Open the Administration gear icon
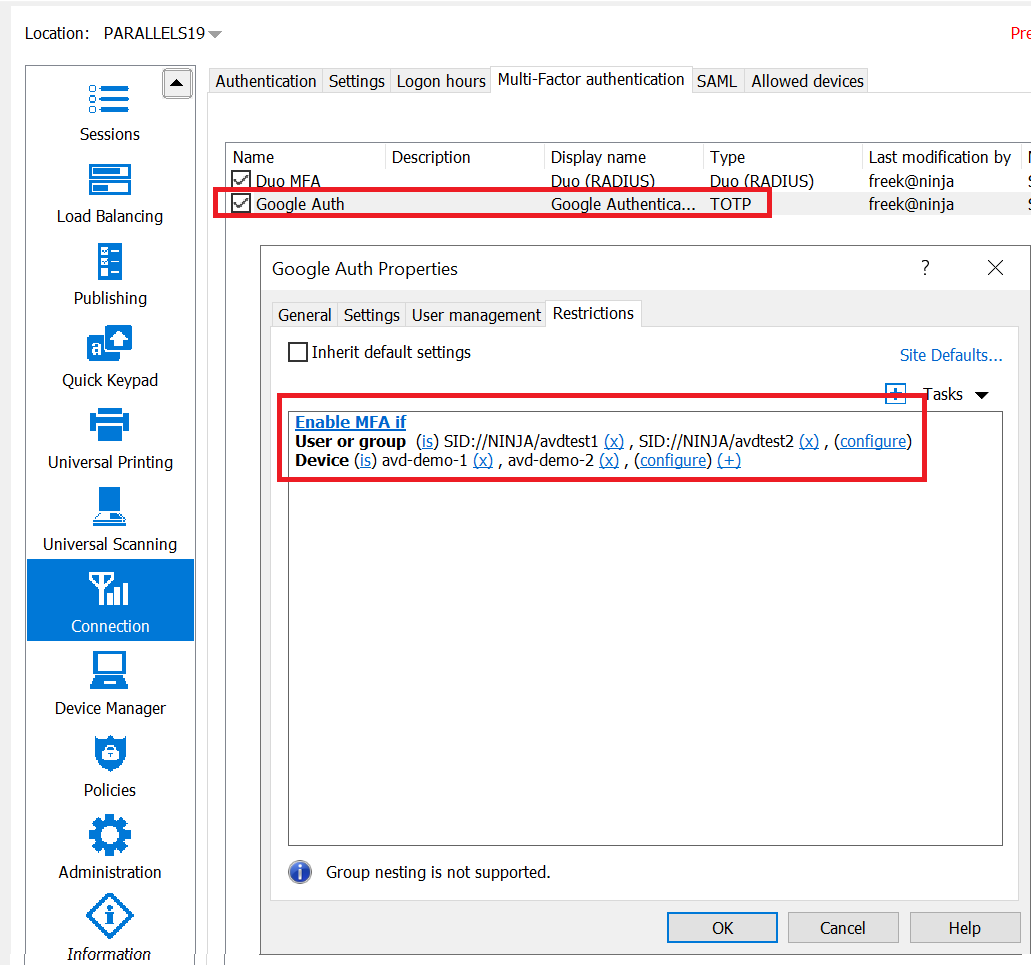The image size is (1035, 965). (110, 835)
